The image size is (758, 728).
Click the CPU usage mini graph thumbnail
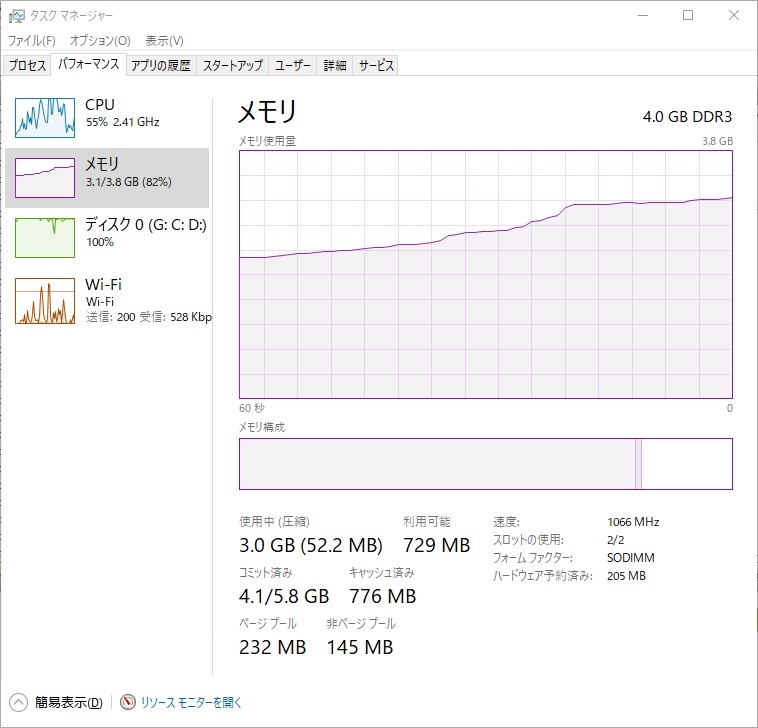coord(45,117)
